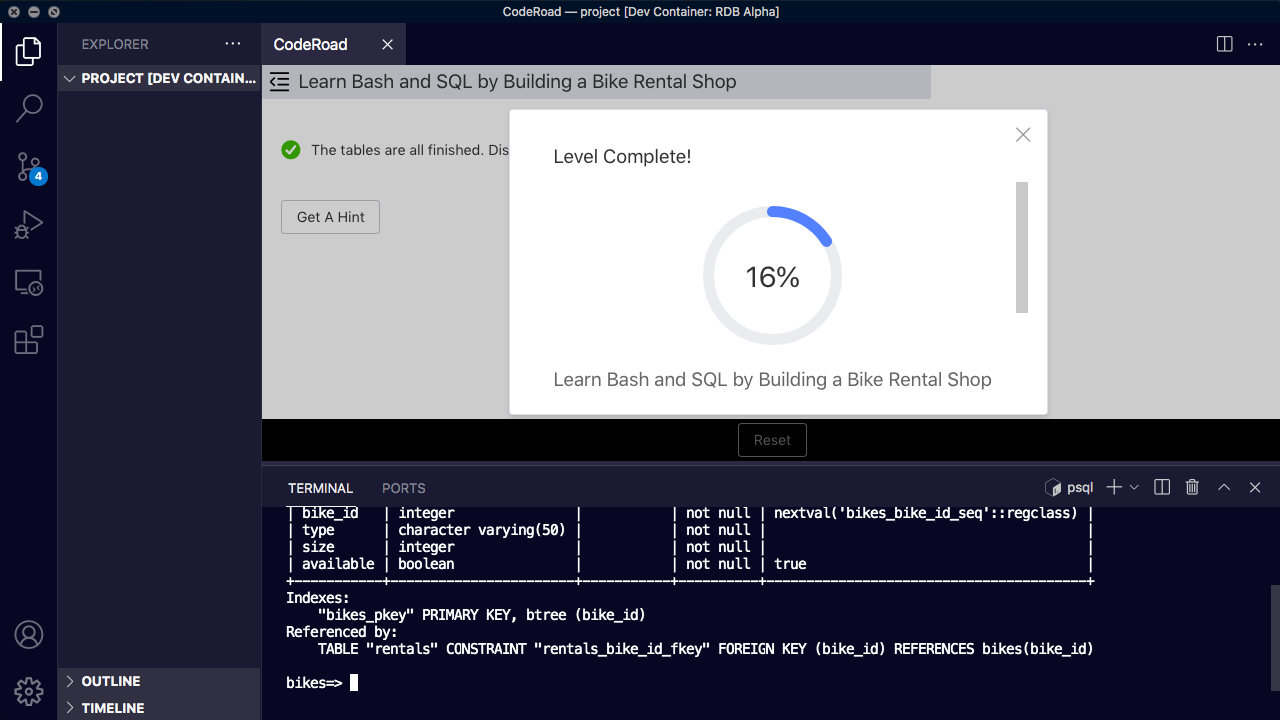Open the Accounts icon above settings
Viewport: 1280px width, 720px height.
[x=29, y=634]
